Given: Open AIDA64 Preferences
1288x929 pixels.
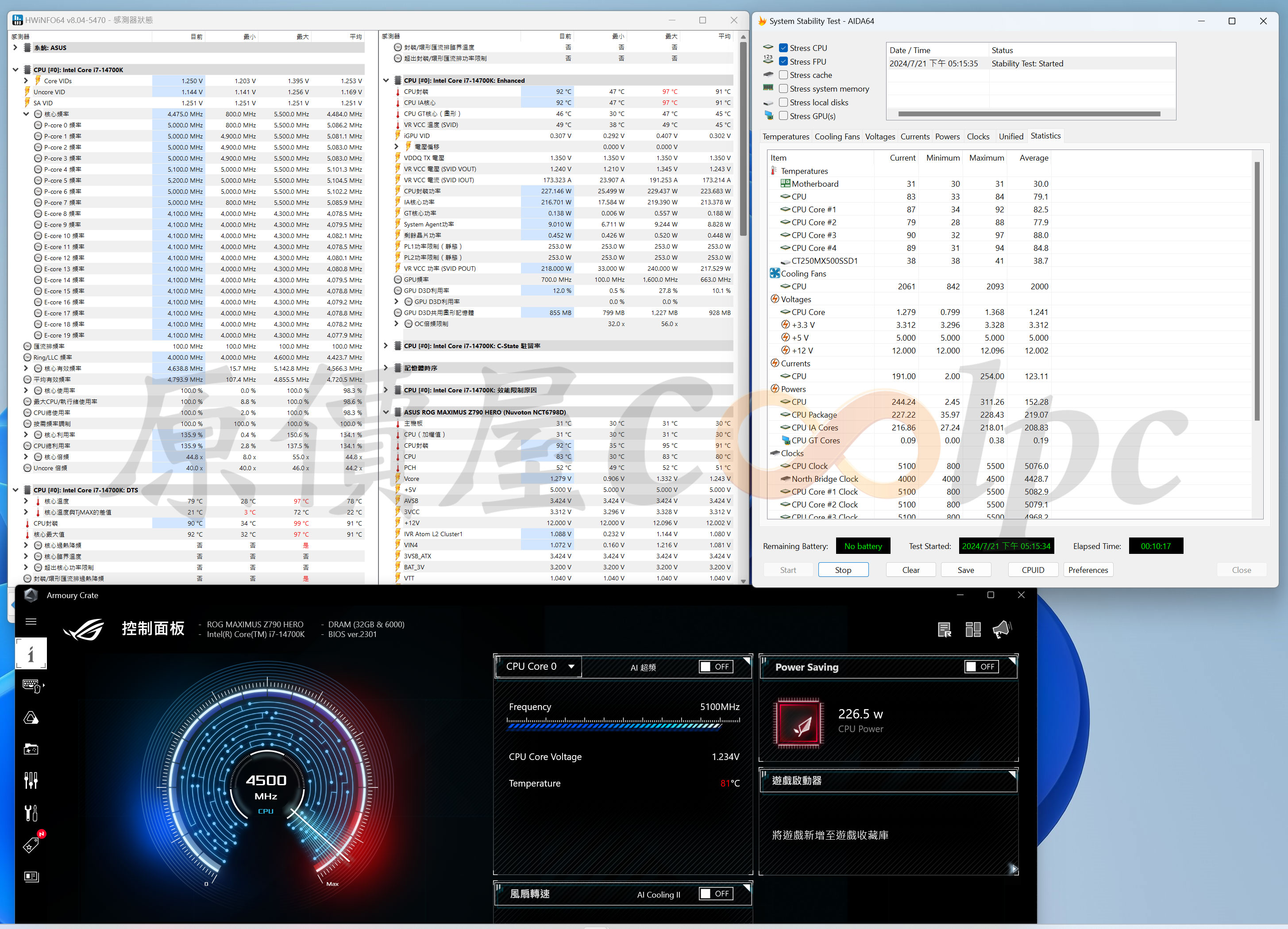Looking at the screenshot, I should coord(1087,570).
